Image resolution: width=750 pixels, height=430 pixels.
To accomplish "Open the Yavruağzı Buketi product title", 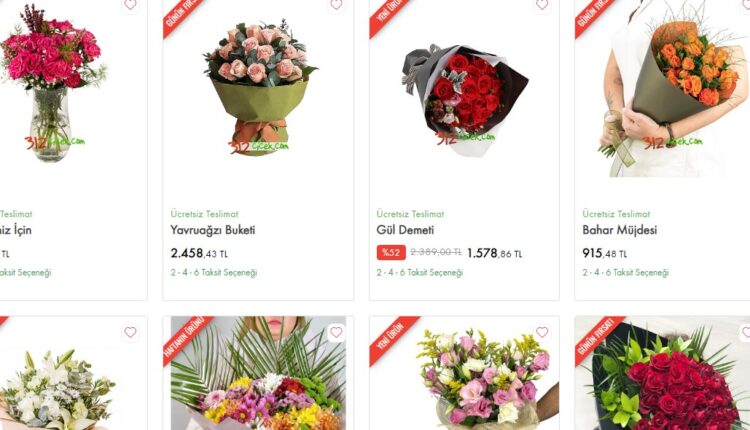I will click(x=213, y=230).
